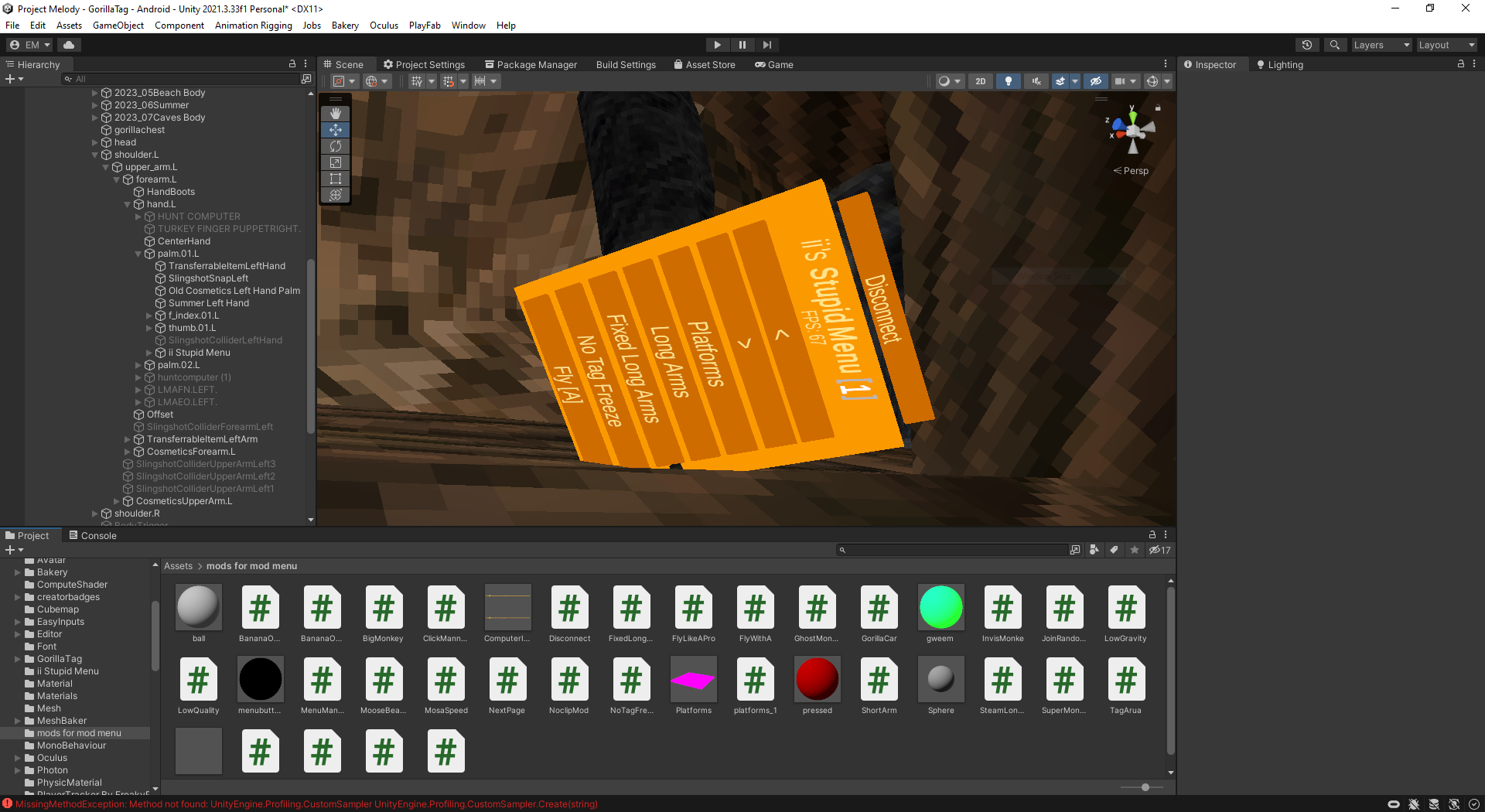Screen dimensions: 1485x812
Task: Switch to the Lighting tab
Action: coord(1280,64)
